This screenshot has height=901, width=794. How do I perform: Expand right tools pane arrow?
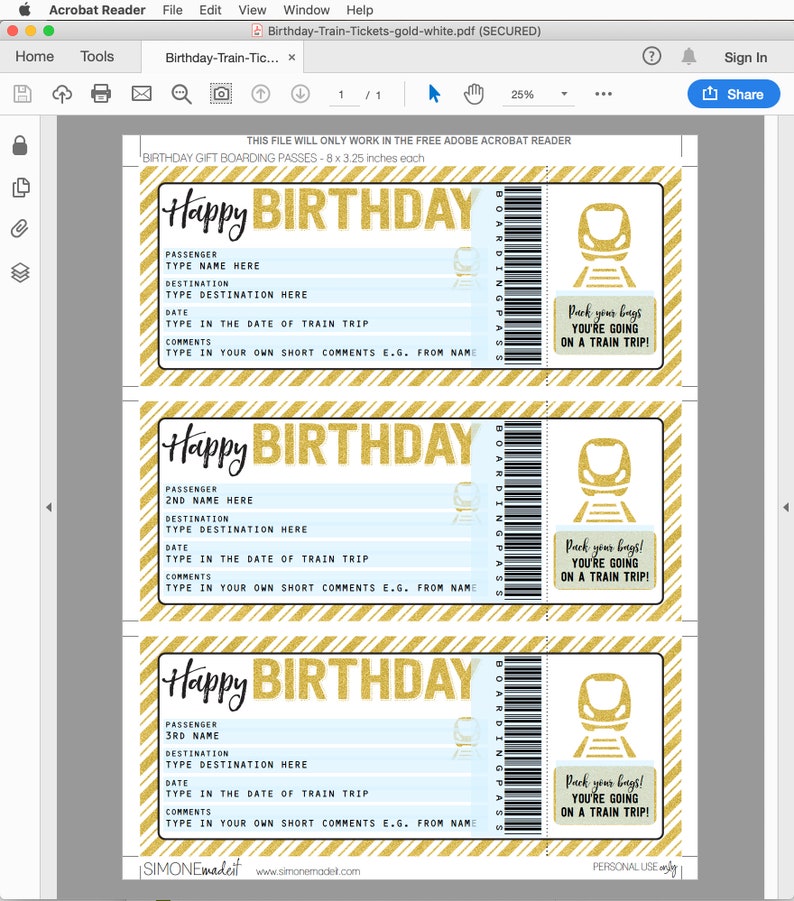(x=786, y=507)
